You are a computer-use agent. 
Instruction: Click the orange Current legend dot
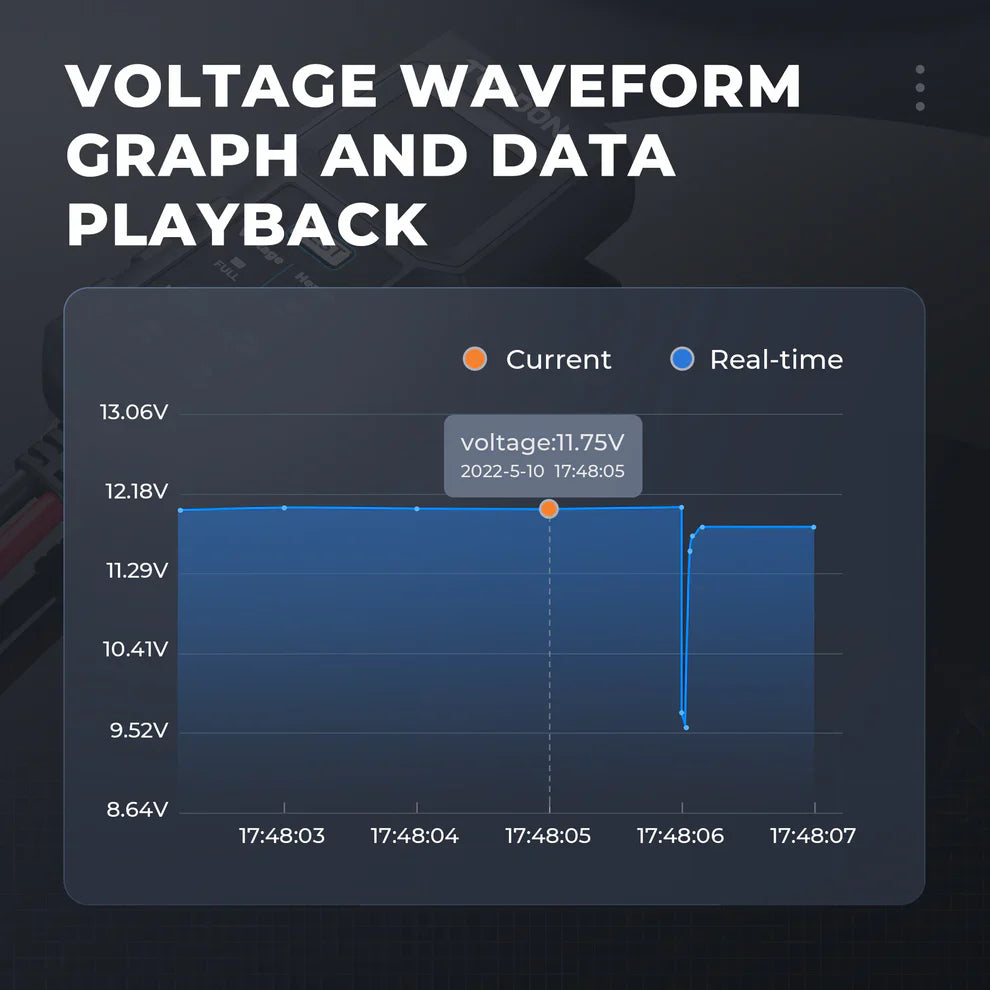click(x=475, y=360)
